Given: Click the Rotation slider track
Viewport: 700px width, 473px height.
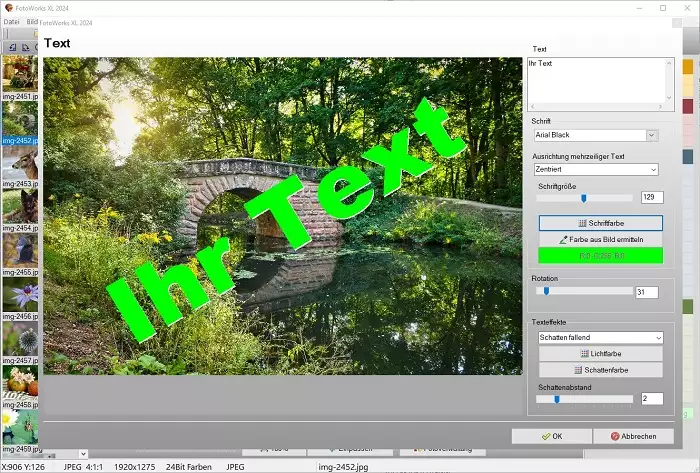Looking at the screenshot, I should click(585, 291).
